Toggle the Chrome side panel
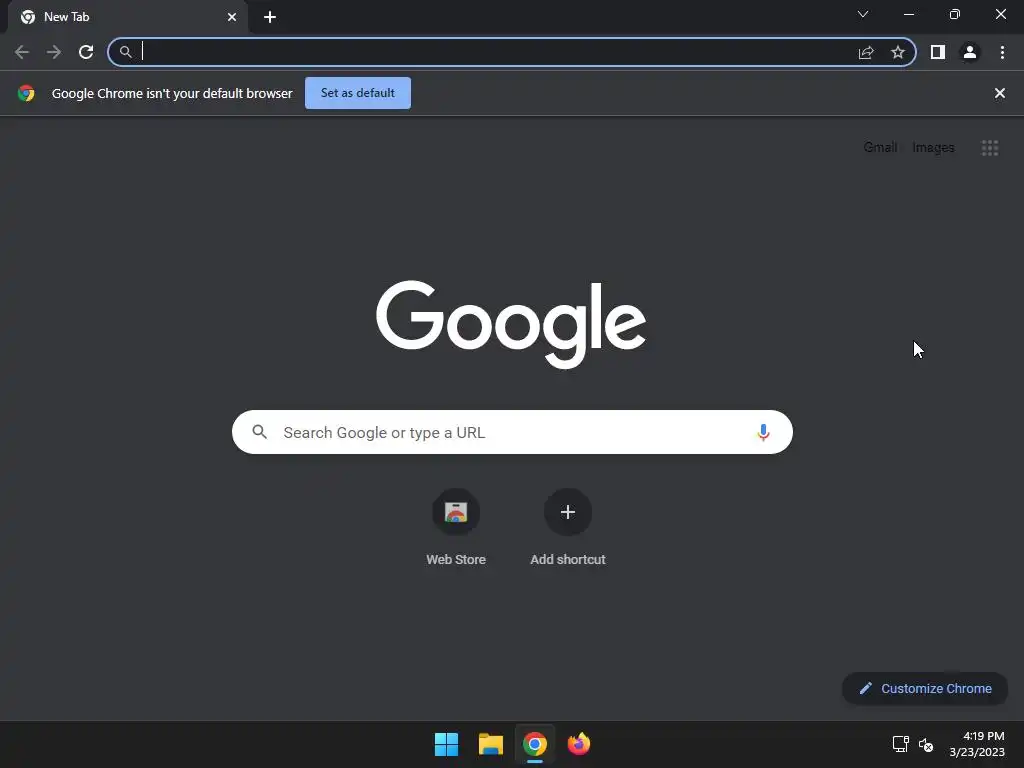 938,52
